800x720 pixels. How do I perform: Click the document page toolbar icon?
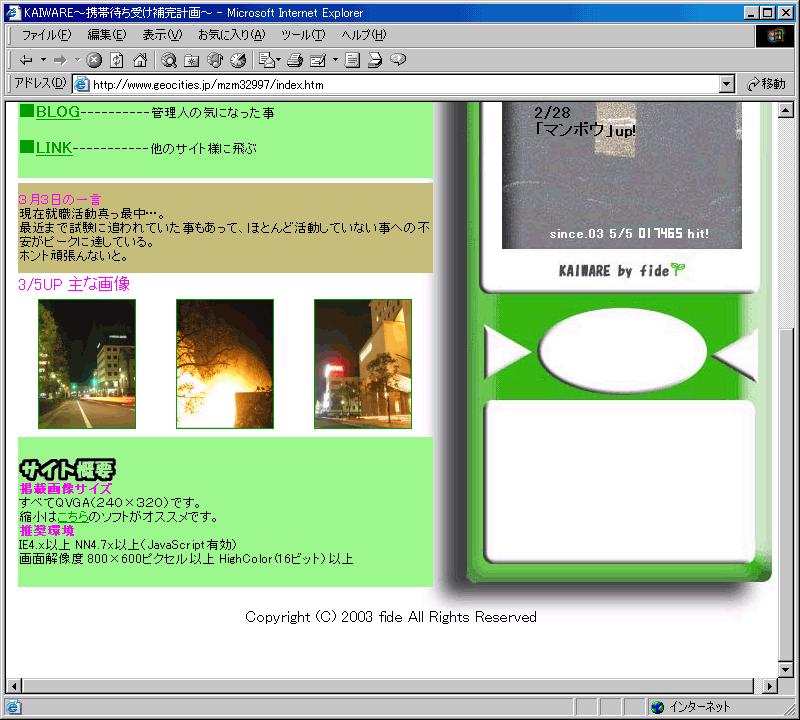click(x=352, y=60)
